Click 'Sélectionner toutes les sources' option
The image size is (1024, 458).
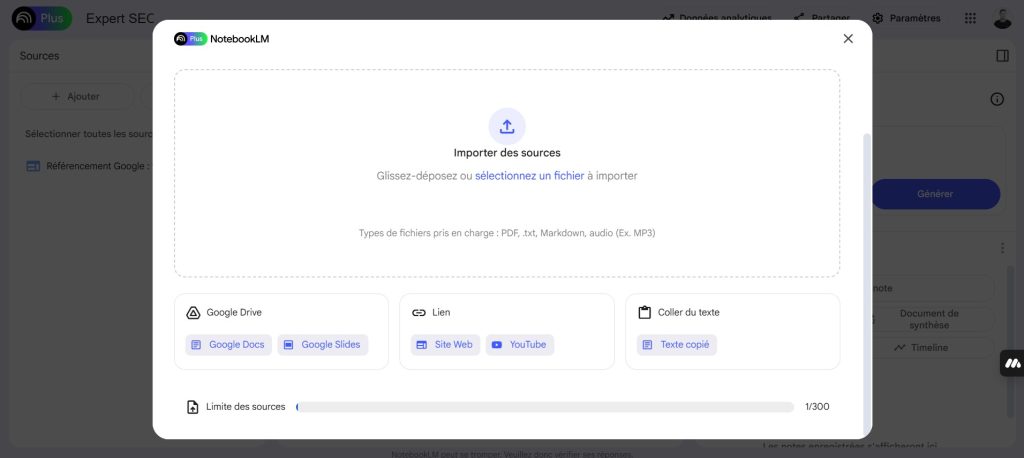coord(88,133)
